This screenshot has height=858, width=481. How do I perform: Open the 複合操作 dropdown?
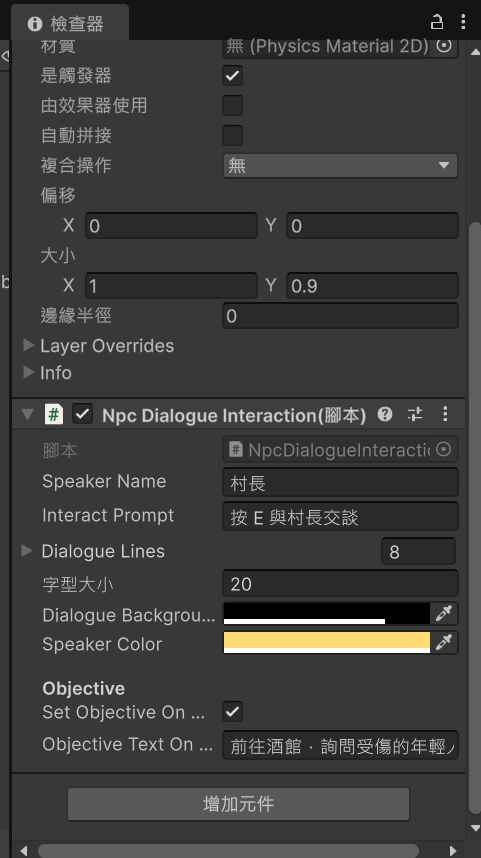coord(340,165)
